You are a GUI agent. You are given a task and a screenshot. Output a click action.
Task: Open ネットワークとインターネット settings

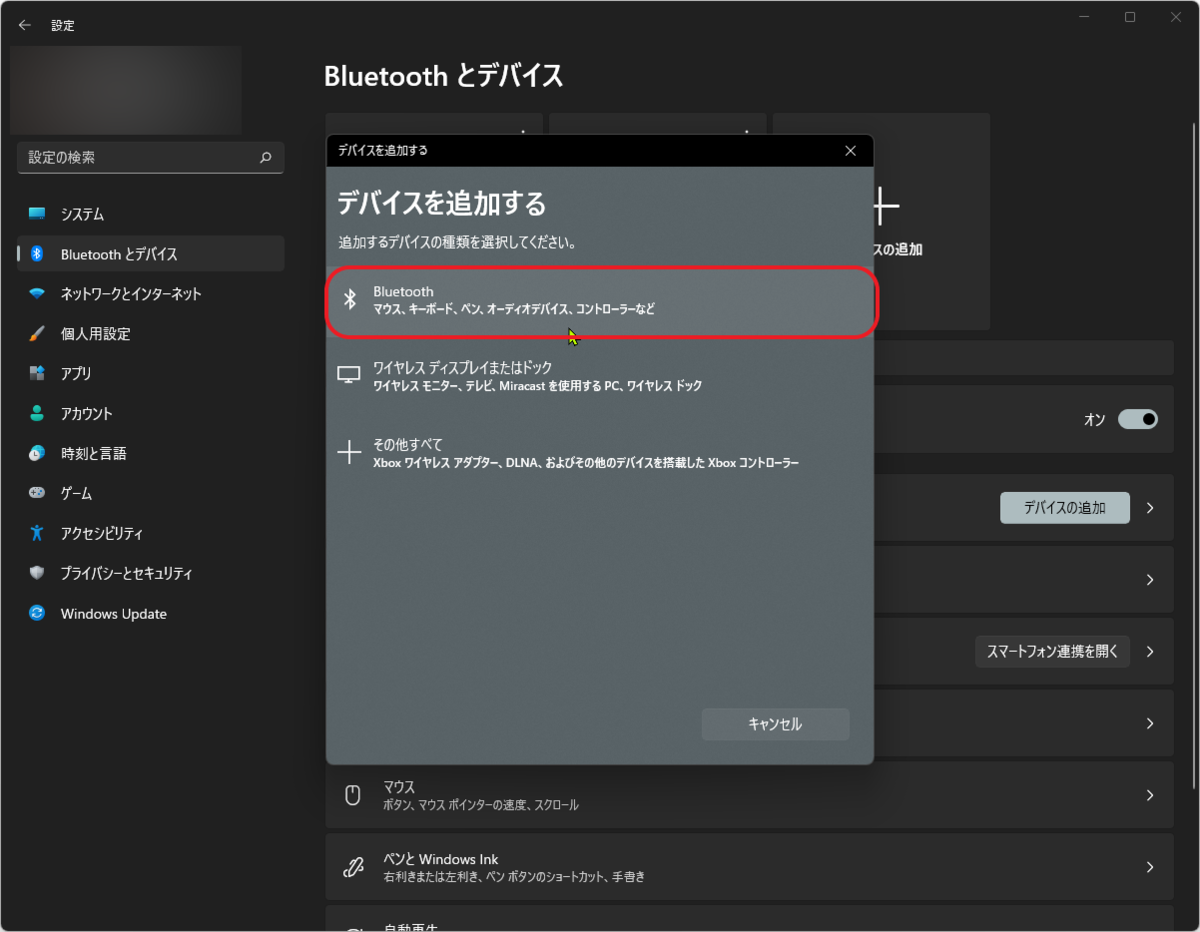click(x=150, y=294)
